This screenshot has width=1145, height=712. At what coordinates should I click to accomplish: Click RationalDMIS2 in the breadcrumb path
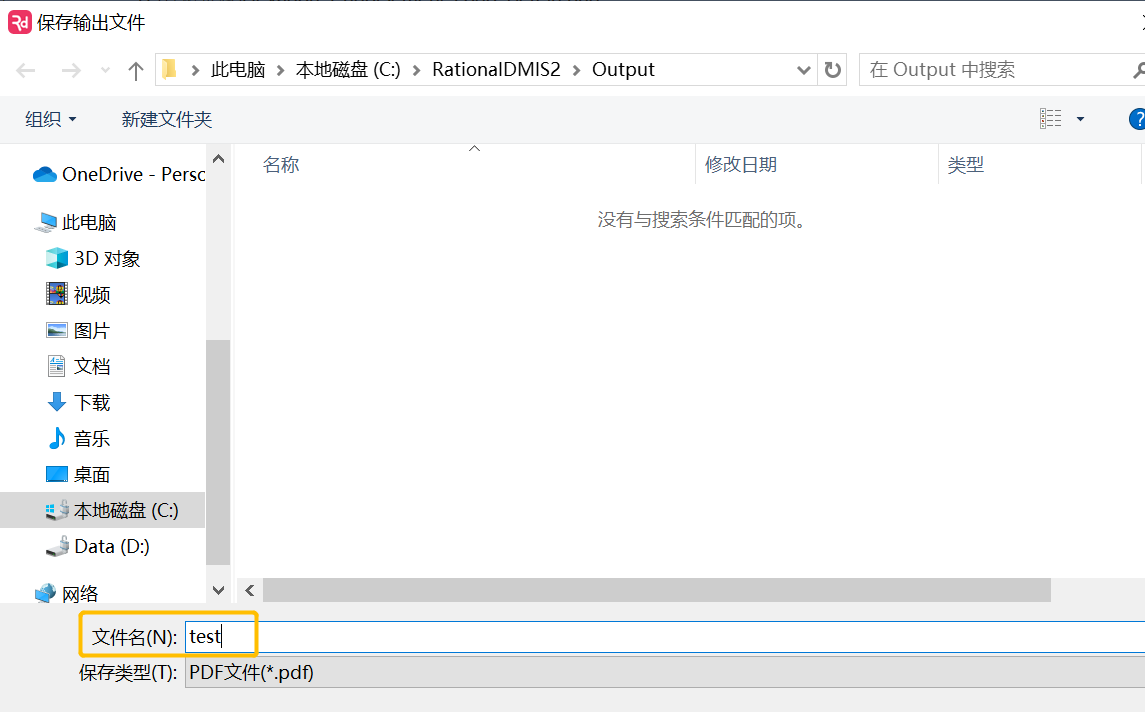click(496, 70)
